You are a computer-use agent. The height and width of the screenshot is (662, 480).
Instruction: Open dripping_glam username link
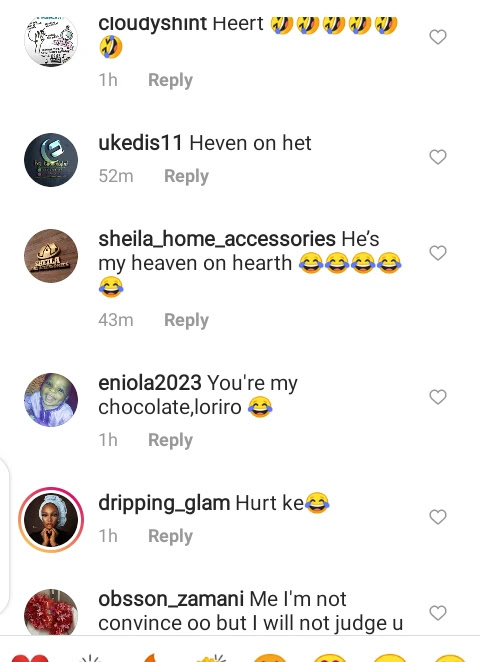pos(164,503)
